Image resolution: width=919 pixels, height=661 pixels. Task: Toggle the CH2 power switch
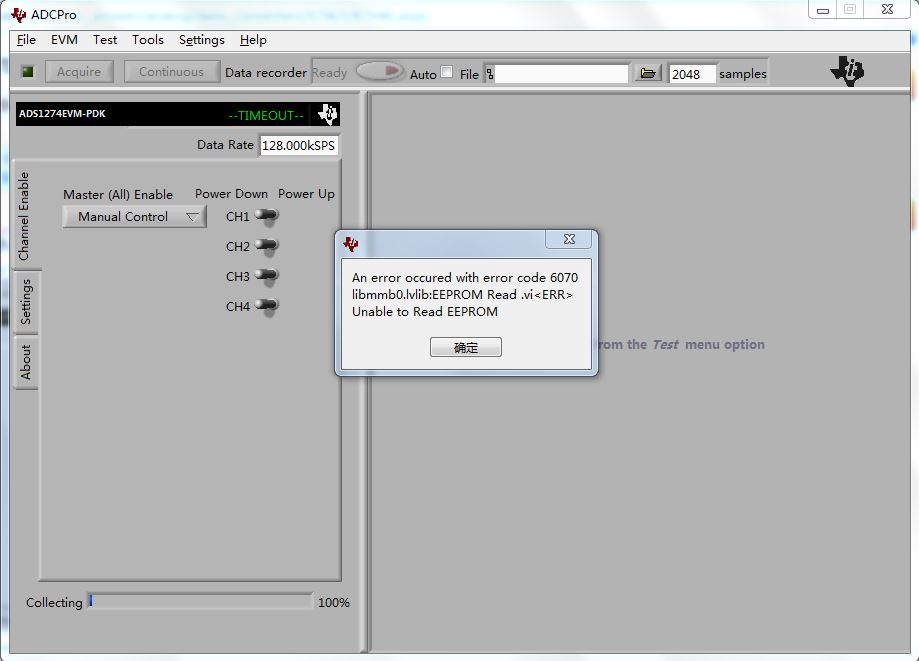click(x=267, y=247)
